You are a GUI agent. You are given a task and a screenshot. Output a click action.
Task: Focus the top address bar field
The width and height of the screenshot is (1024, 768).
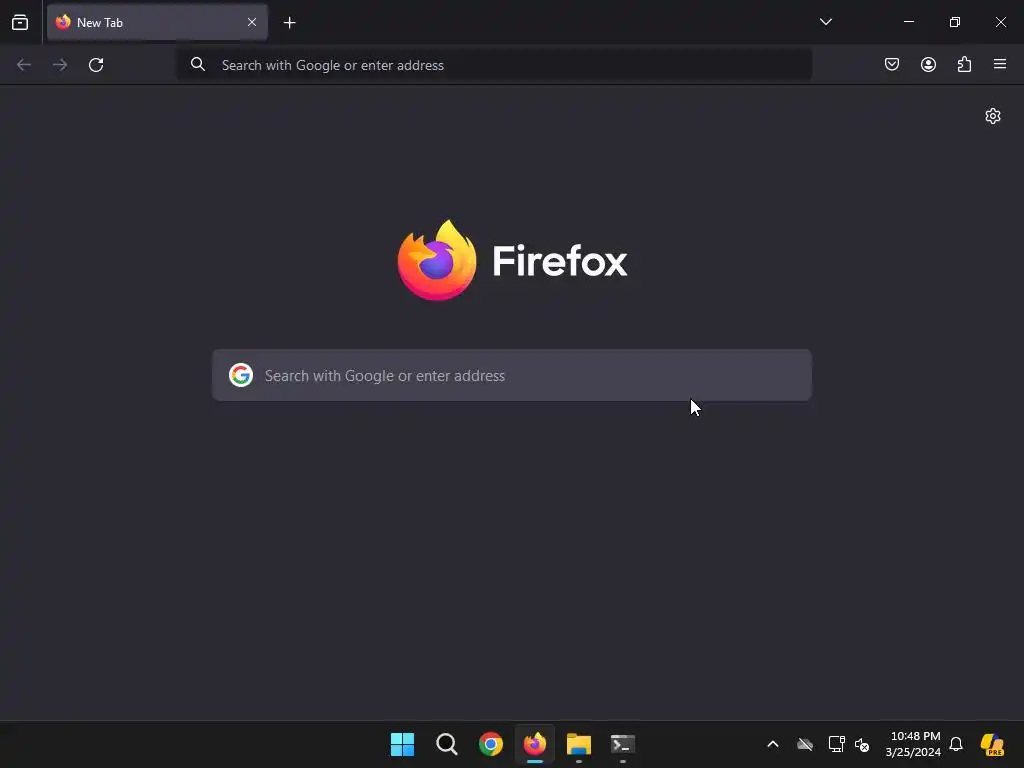494,65
